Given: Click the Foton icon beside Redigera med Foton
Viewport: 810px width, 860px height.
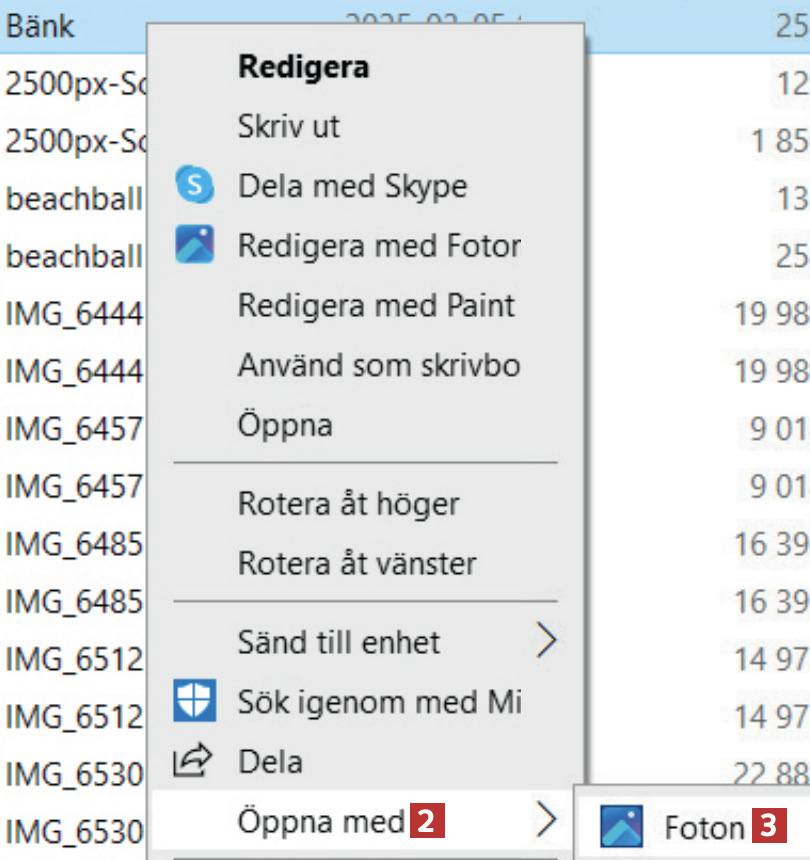Looking at the screenshot, I should (194, 245).
